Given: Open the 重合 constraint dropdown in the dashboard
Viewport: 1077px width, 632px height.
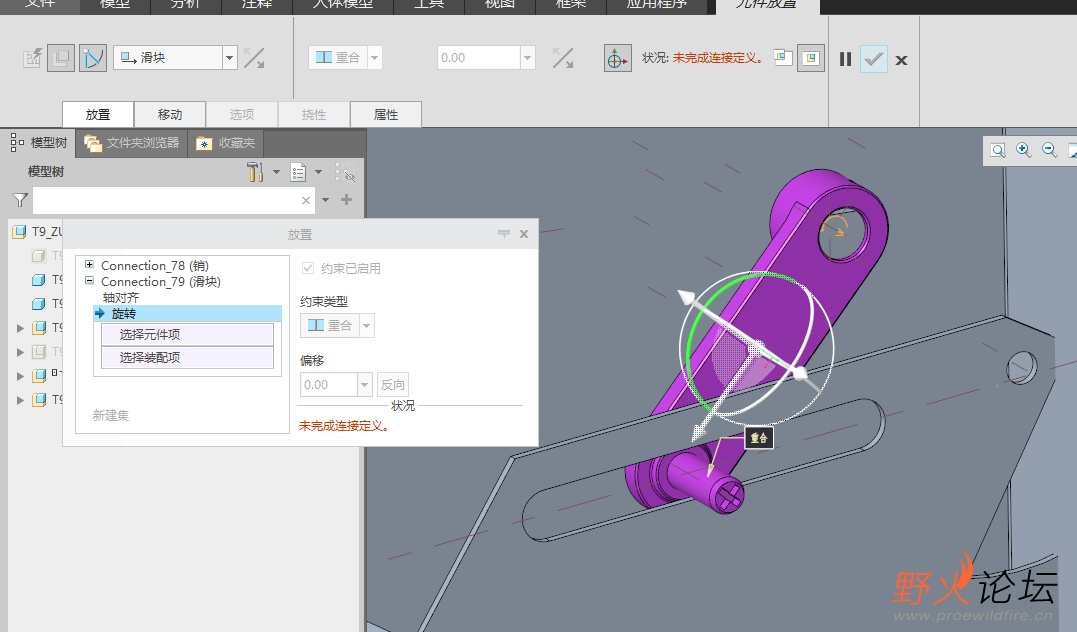Looking at the screenshot, I should tap(374, 58).
